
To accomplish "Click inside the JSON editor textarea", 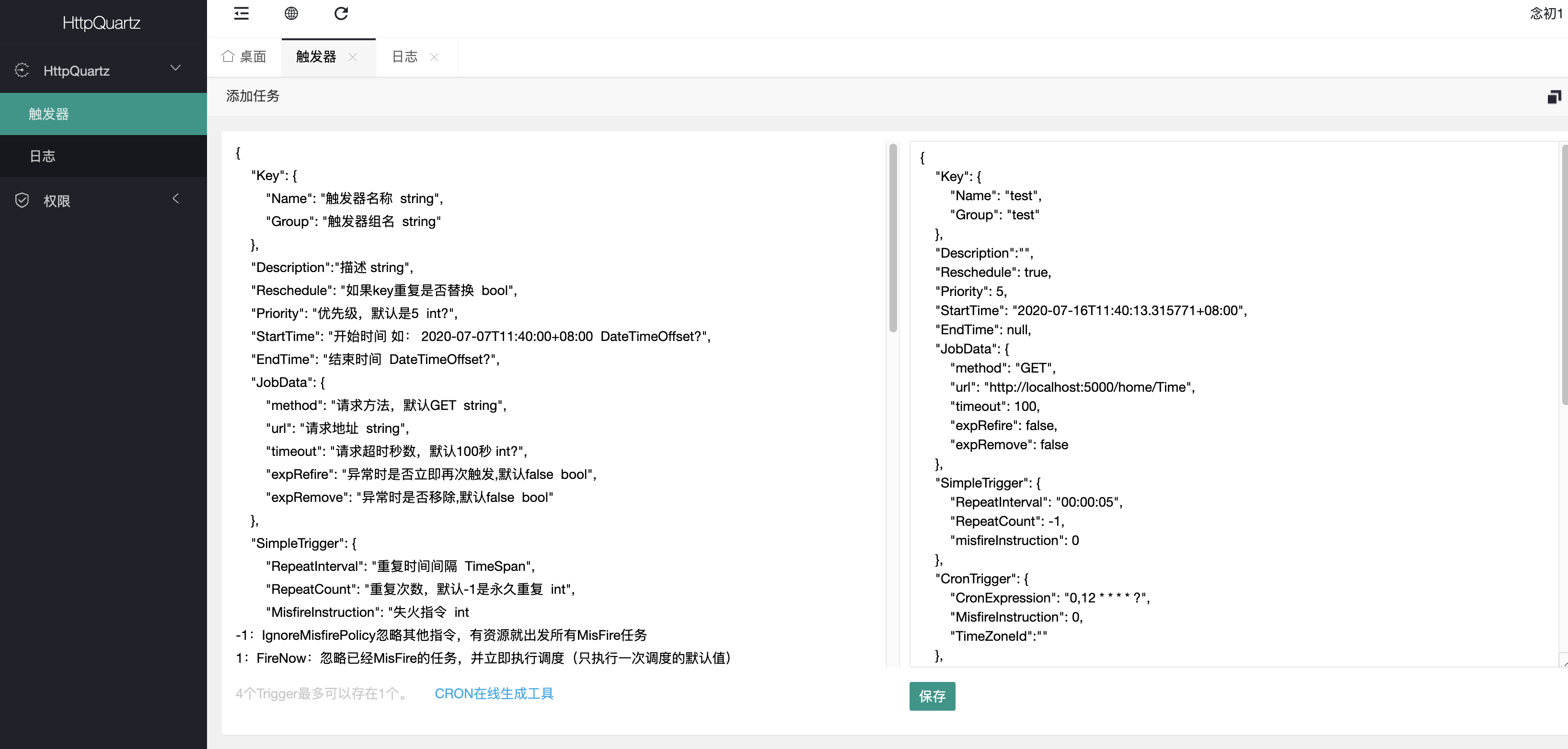I will tap(1234, 404).
